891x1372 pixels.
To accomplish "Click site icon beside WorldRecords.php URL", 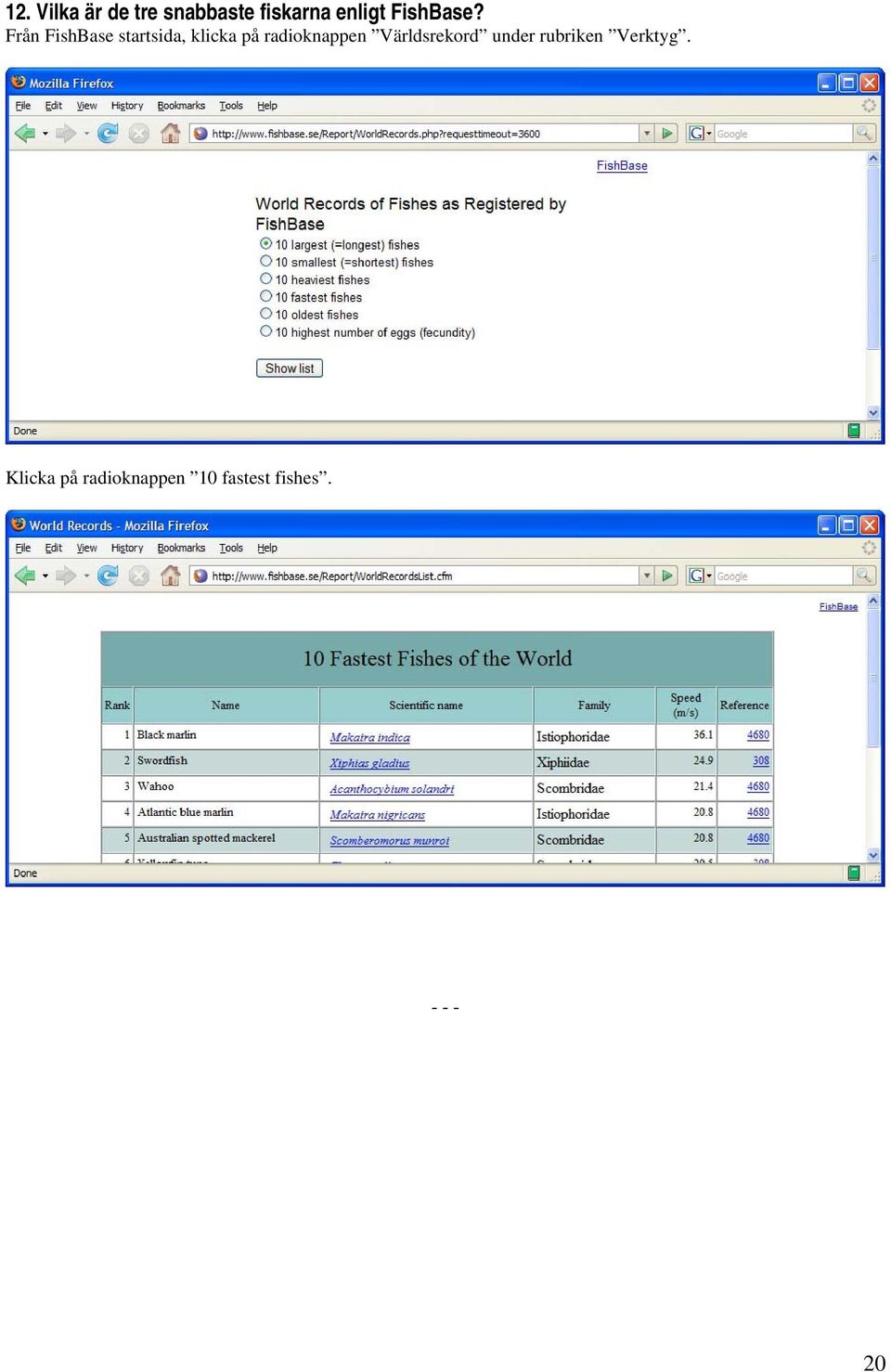I will (200, 134).
